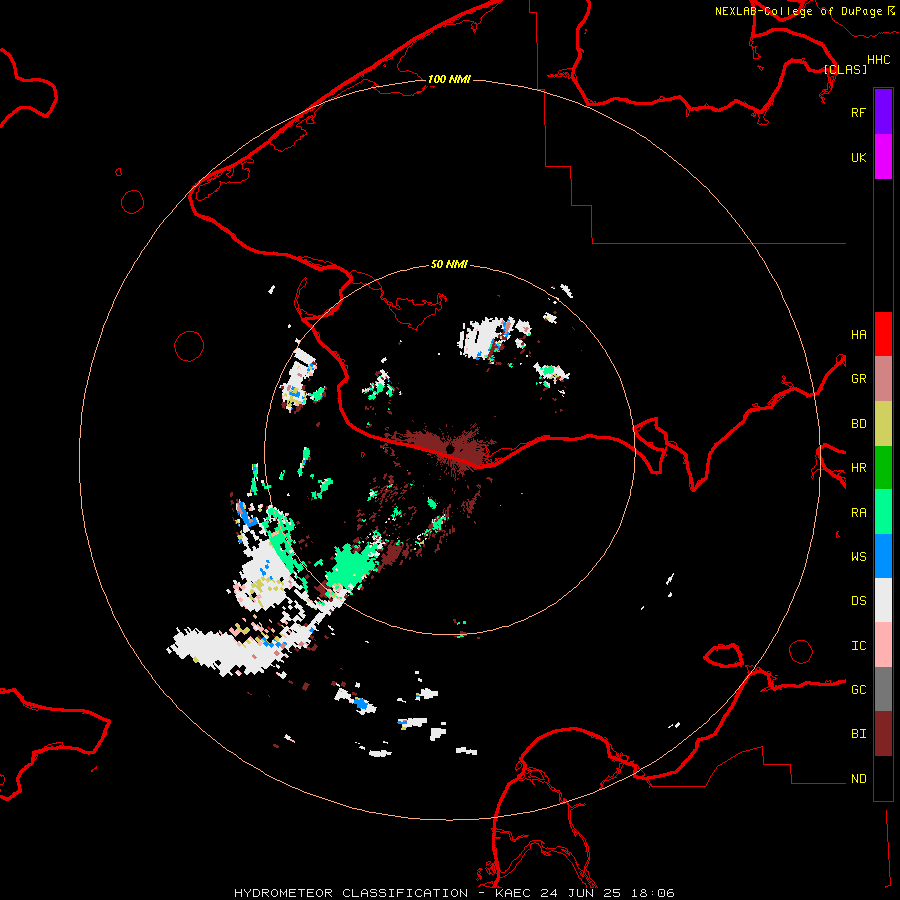Click the '50 NMI' range ring label

(x=449, y=264)
